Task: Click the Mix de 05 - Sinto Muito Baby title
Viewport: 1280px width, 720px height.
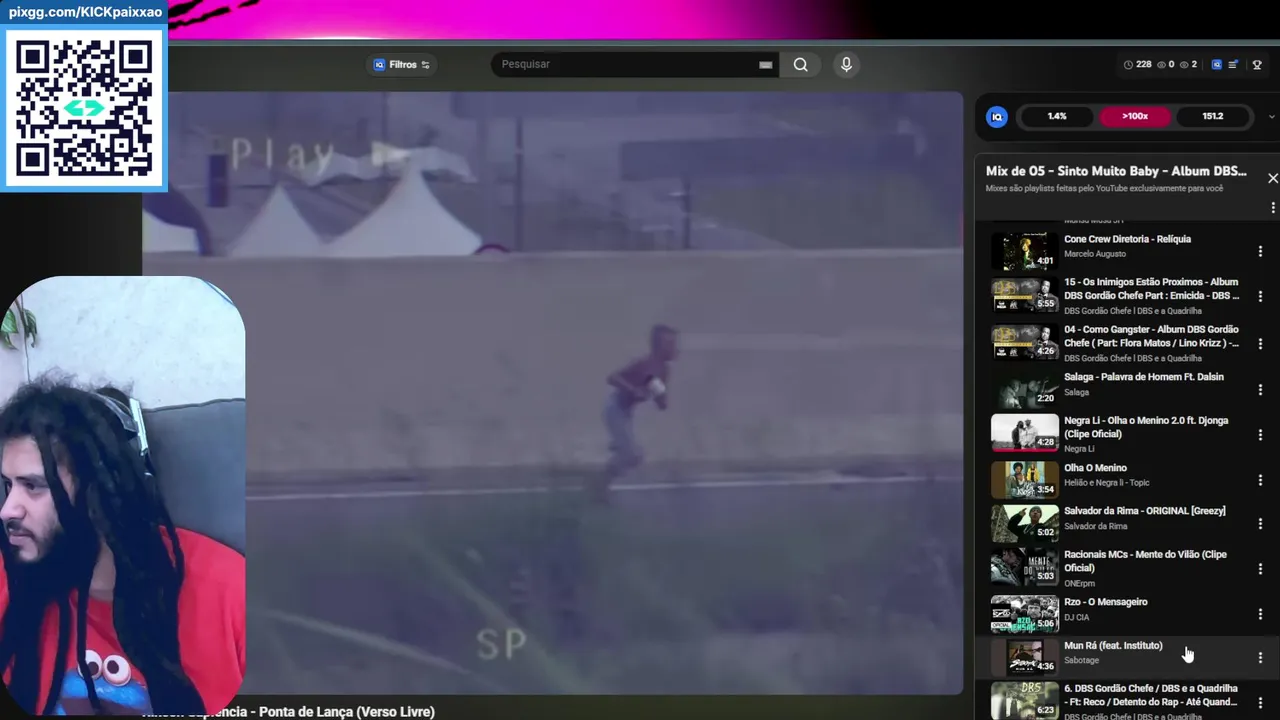Action: [x=1116, y=171]
